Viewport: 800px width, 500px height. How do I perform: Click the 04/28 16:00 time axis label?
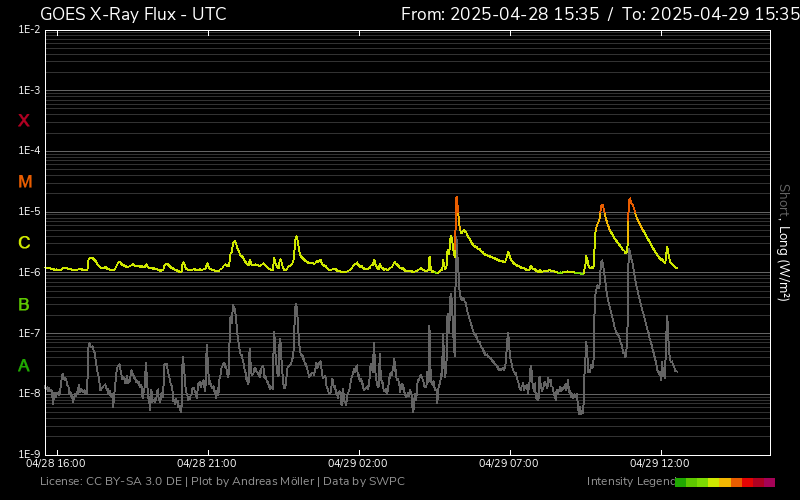pyautogui.click(x=56, y=463)
